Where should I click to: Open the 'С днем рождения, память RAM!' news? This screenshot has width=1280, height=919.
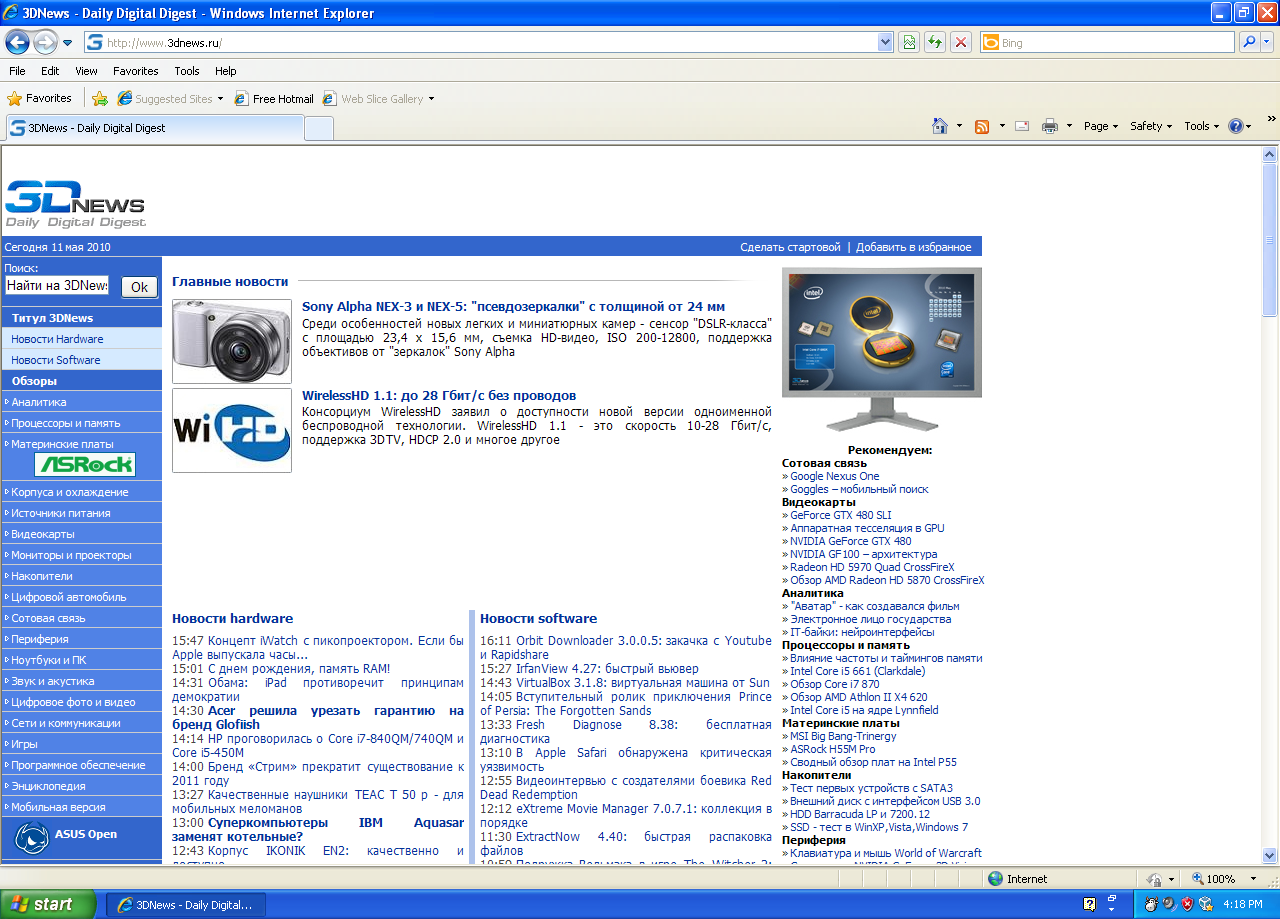(299, 669)
